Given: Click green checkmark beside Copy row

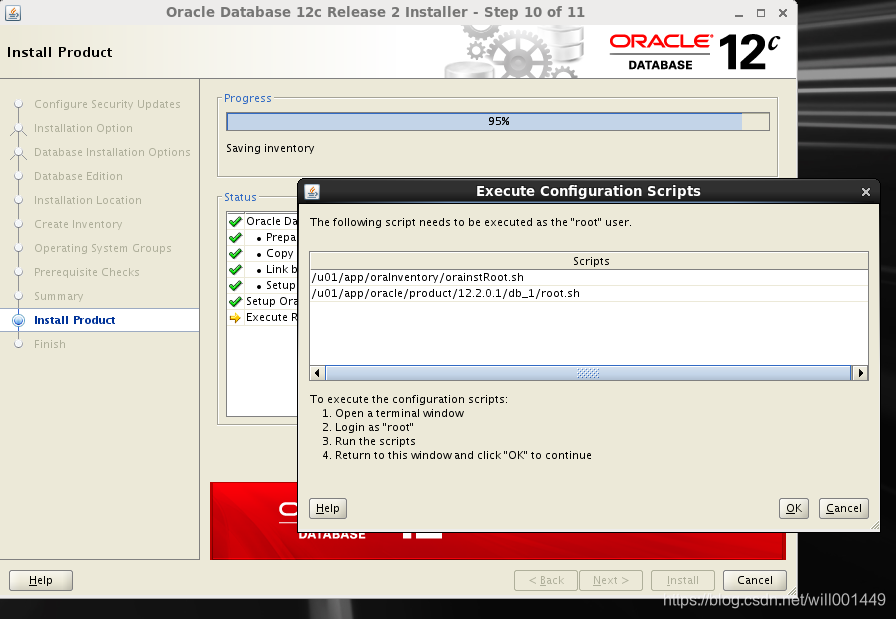Looking at the screenshot, I should point(235,253).
